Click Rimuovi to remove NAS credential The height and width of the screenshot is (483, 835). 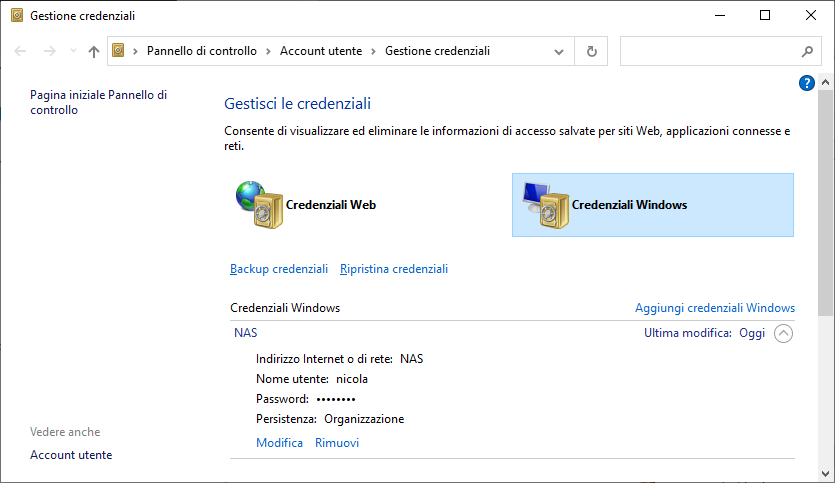(337, 443)
